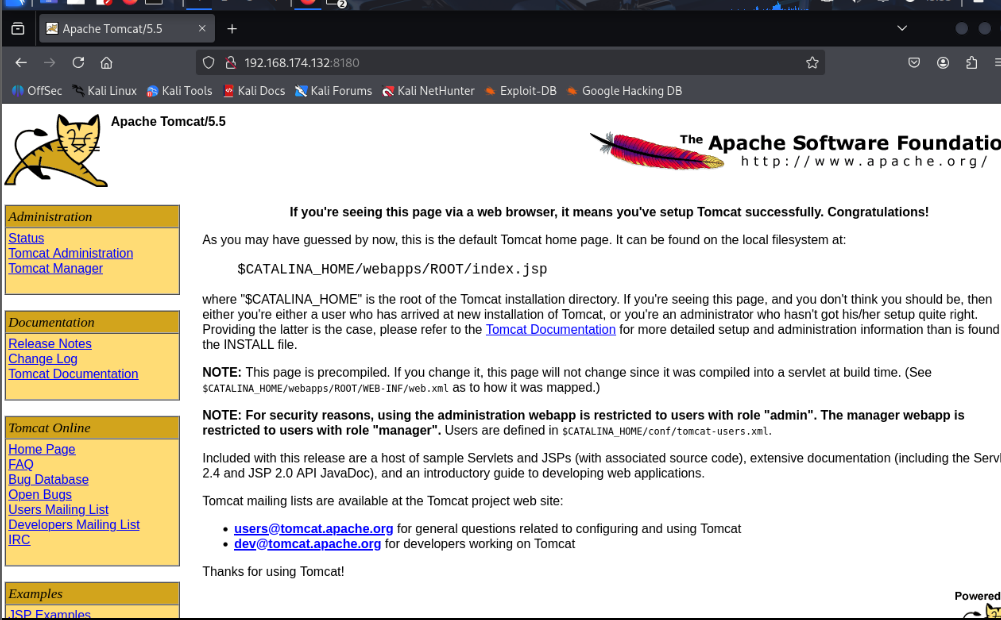This screenshot has width=1001, height=620.
Task: Open a new browser tab
Action: click(232, 29)
